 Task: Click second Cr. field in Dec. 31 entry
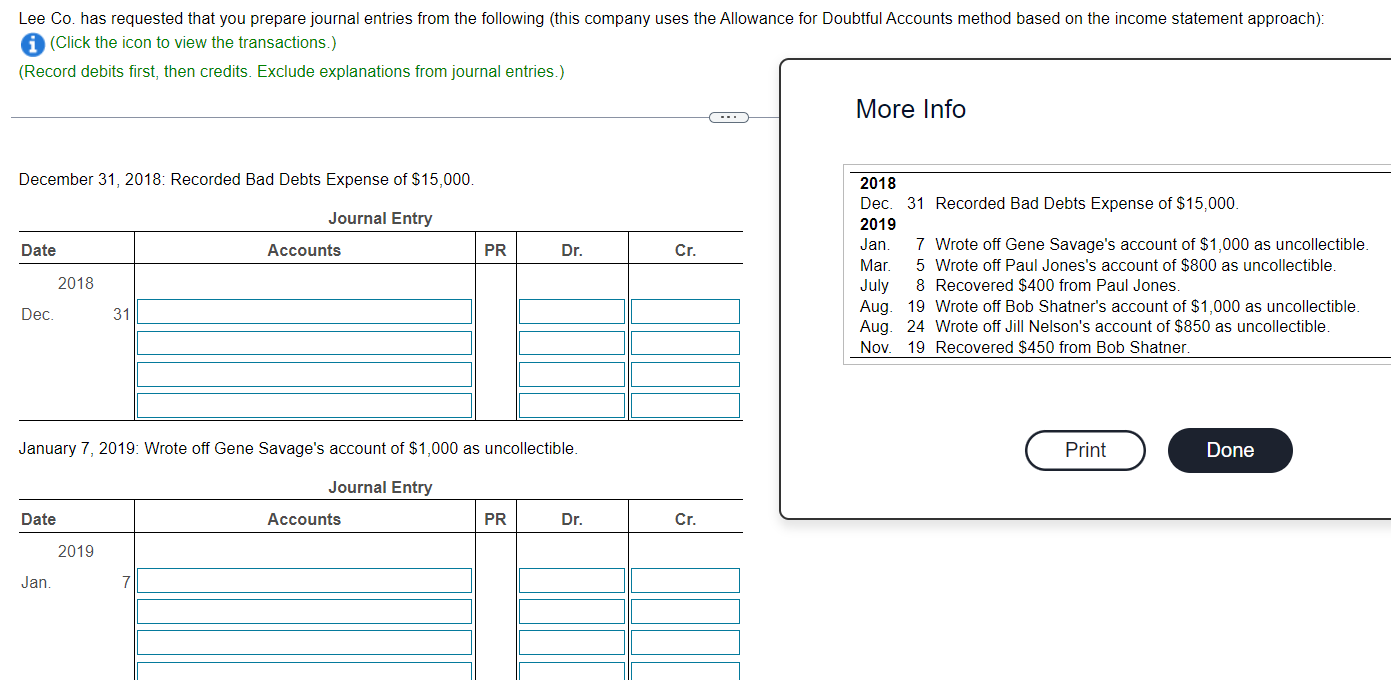click(685, 343)
